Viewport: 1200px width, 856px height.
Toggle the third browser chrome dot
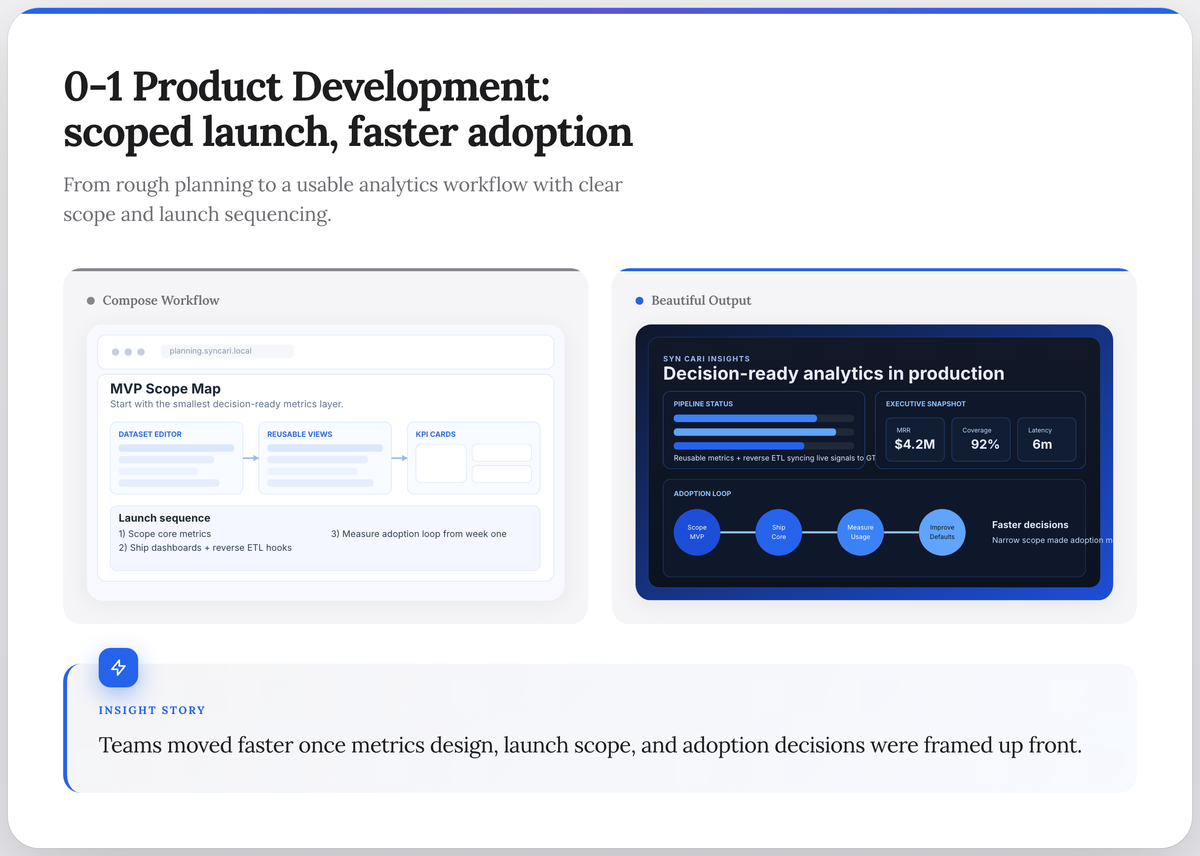[143, 351]
